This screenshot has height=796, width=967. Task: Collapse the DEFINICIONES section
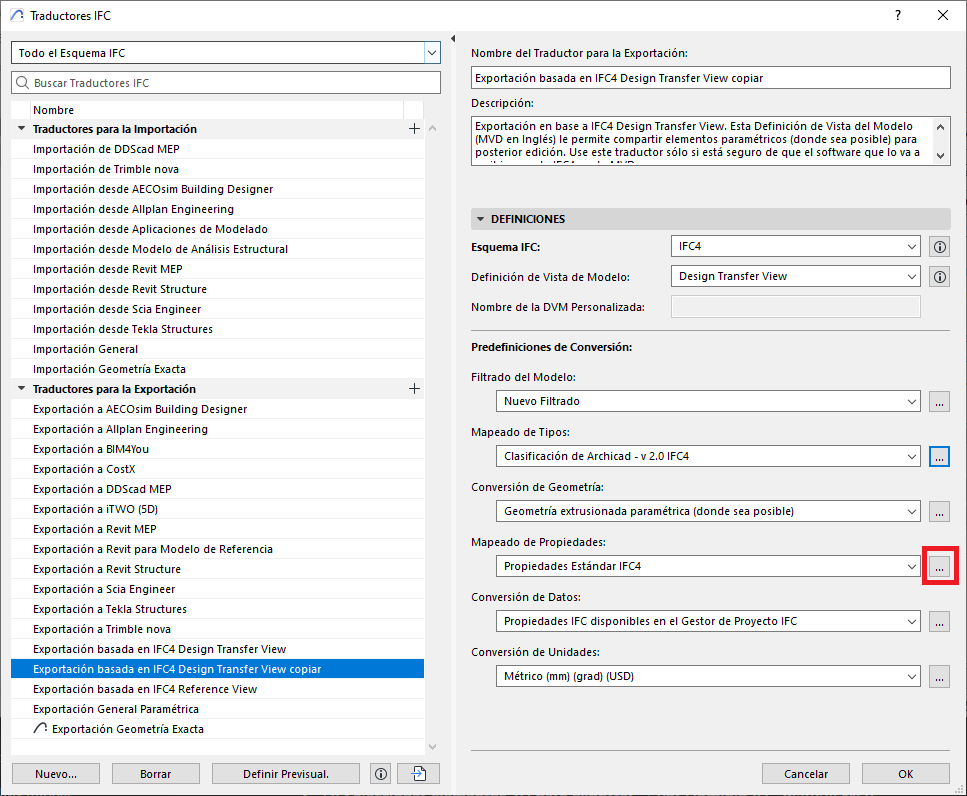pyautogui.click(x=480, y=219)
